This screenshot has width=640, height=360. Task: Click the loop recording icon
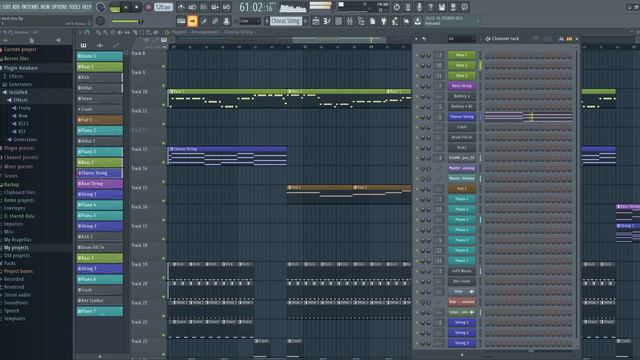227,7
